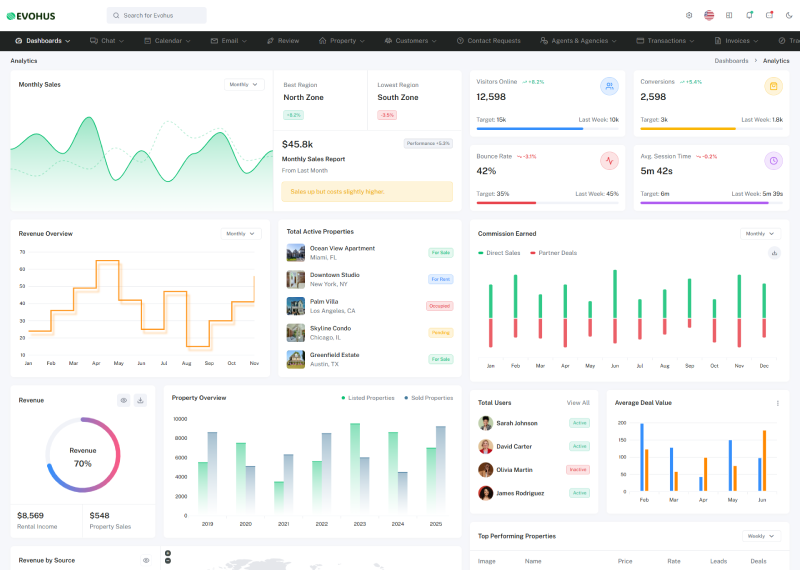Open the Monthly Sales period dropdown
Viewport: 800px width, 570px height.
coord(244,85)
